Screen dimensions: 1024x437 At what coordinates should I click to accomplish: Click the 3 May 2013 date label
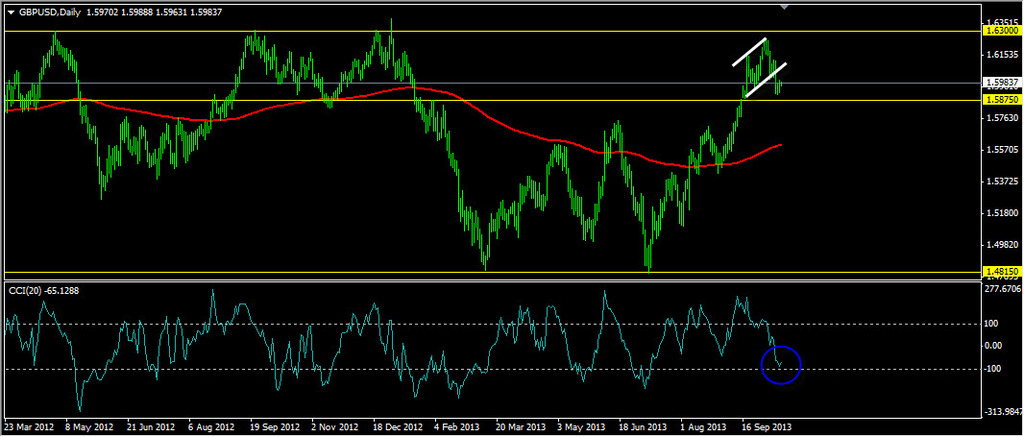tap(582, 425)
